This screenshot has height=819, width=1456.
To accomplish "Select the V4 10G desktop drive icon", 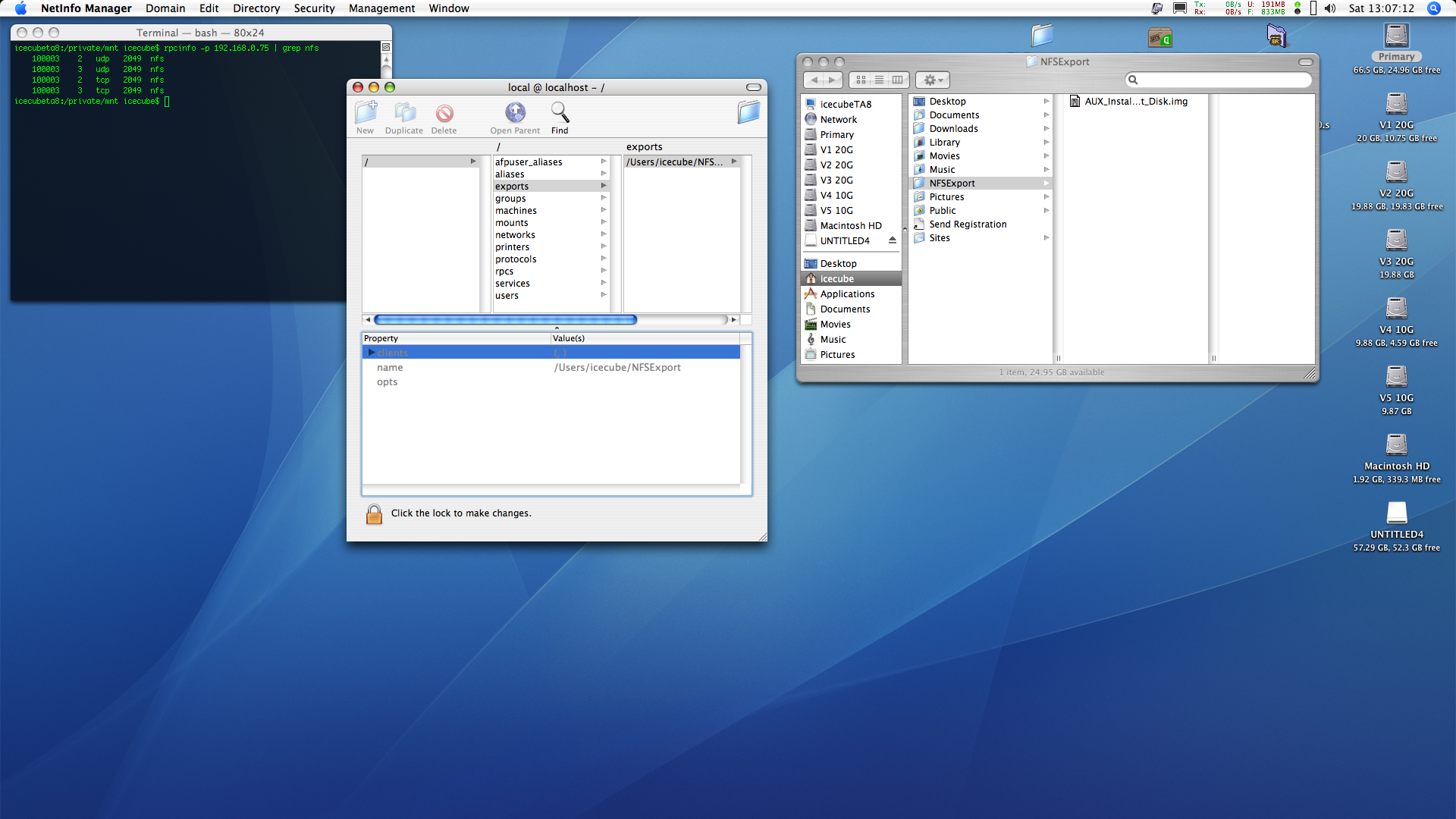I will [1396, 309].
